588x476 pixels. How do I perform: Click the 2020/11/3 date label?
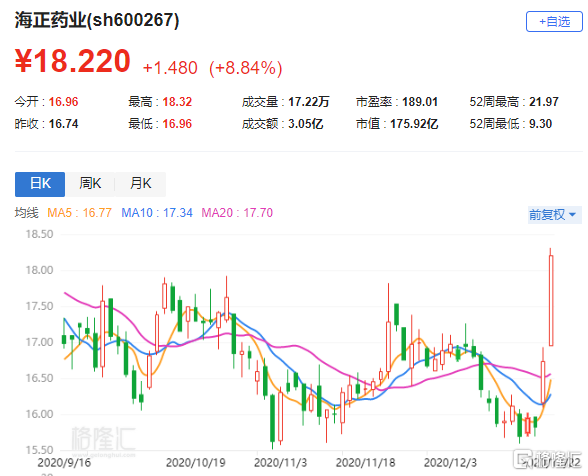coord(280,462)
